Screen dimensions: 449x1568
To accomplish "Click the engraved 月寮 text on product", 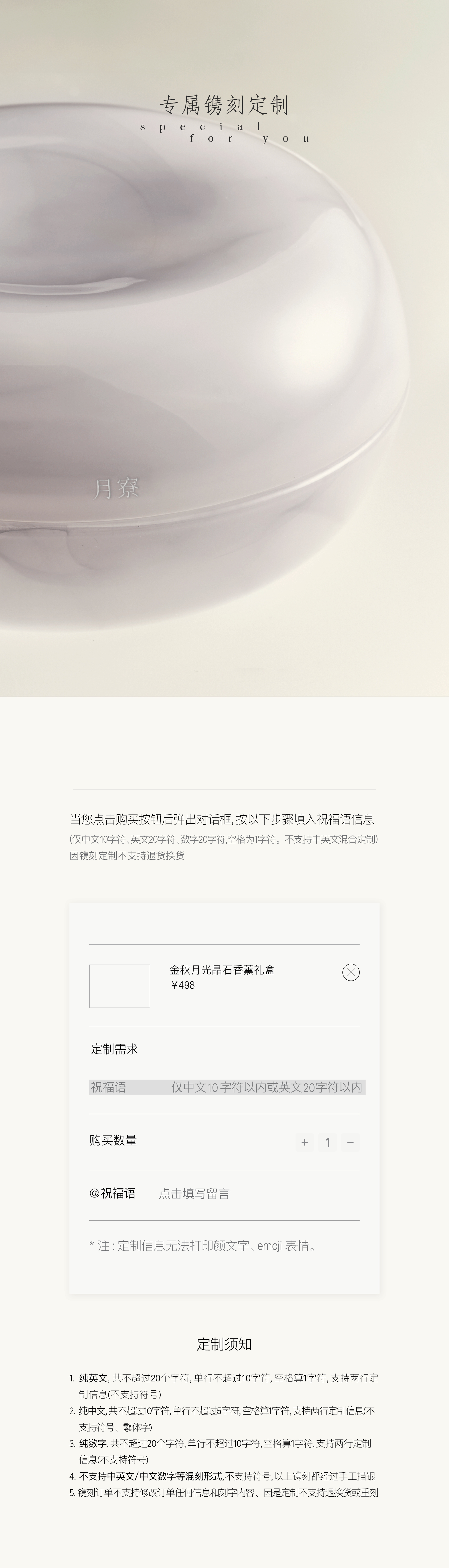I will tap(116, 488).
